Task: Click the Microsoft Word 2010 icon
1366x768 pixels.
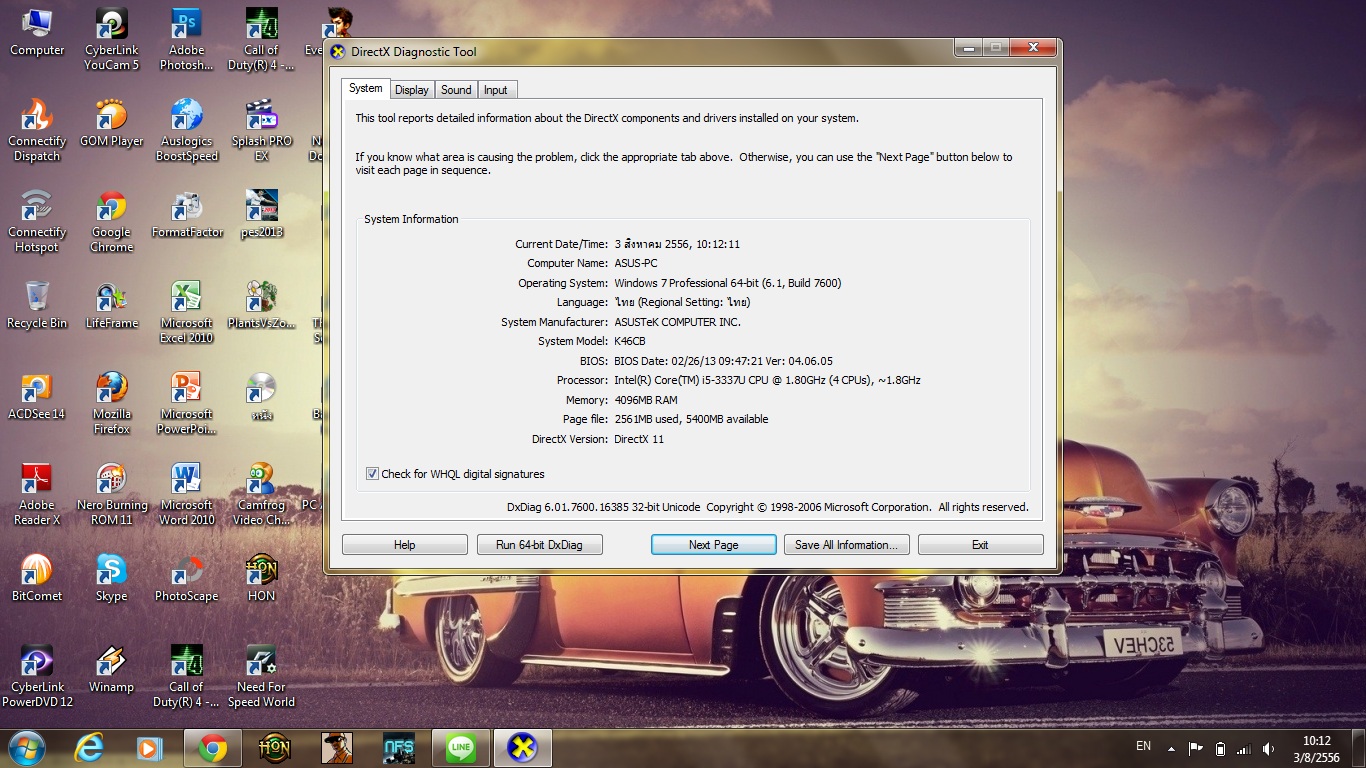Action: tap(186, 495)
